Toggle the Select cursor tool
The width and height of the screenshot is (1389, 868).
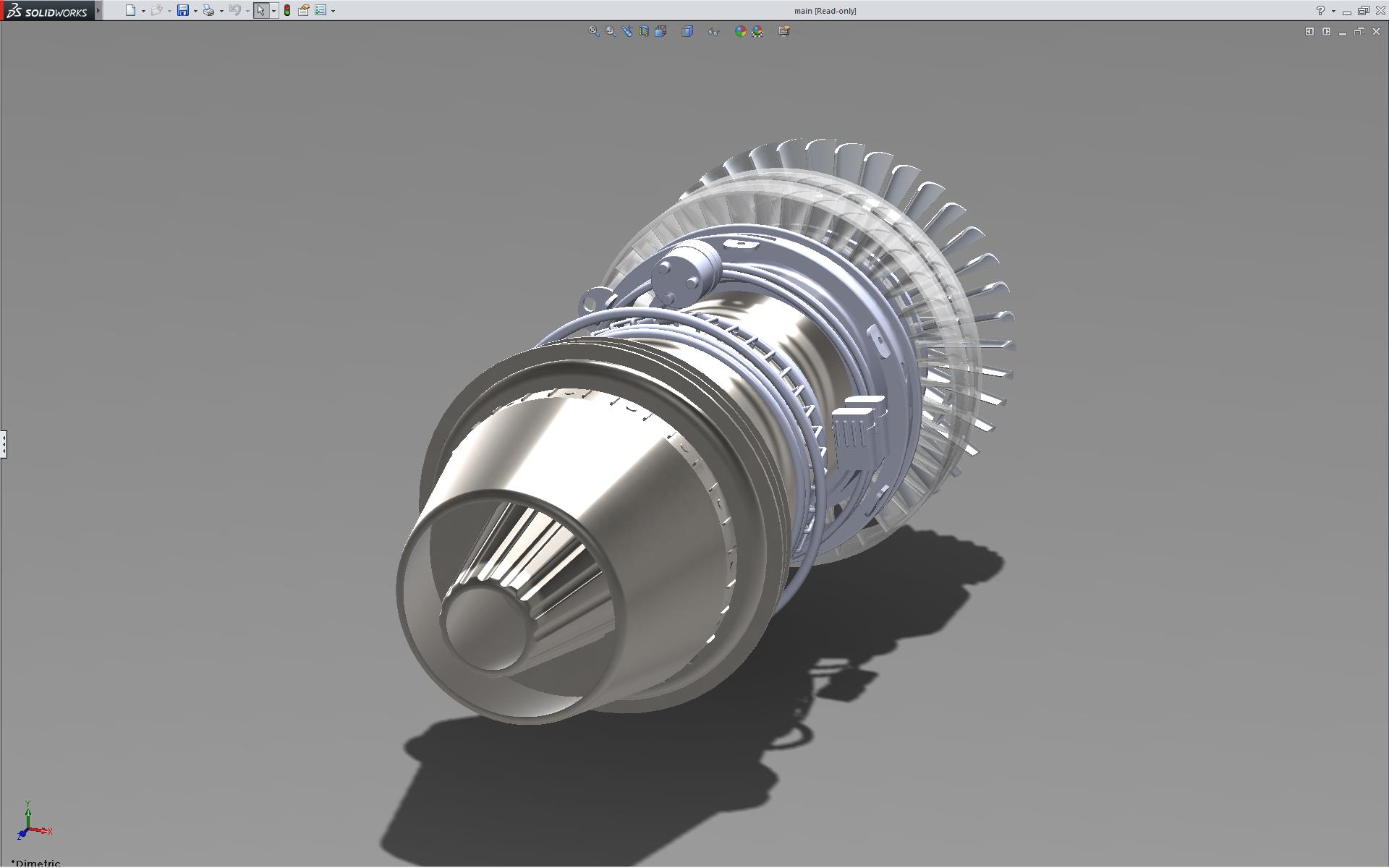click(260, 10)
